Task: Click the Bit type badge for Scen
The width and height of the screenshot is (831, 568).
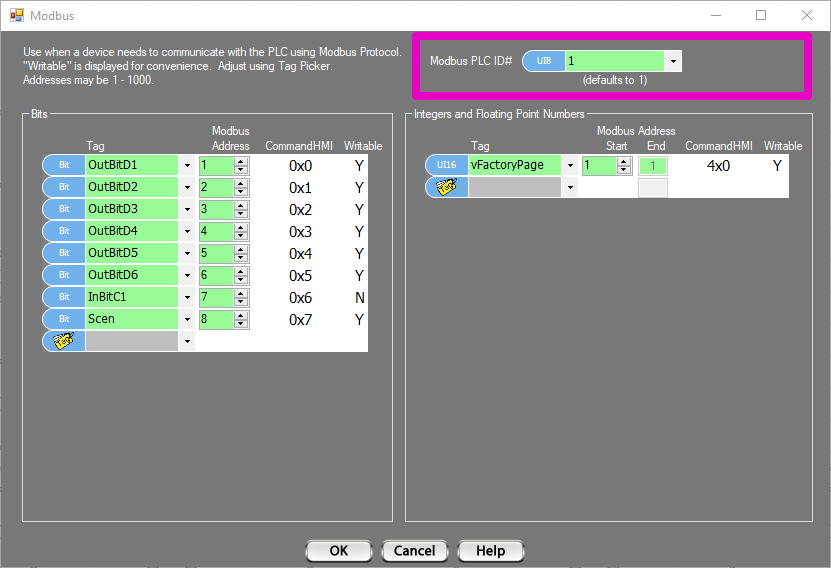Action: tap(63, 319)
